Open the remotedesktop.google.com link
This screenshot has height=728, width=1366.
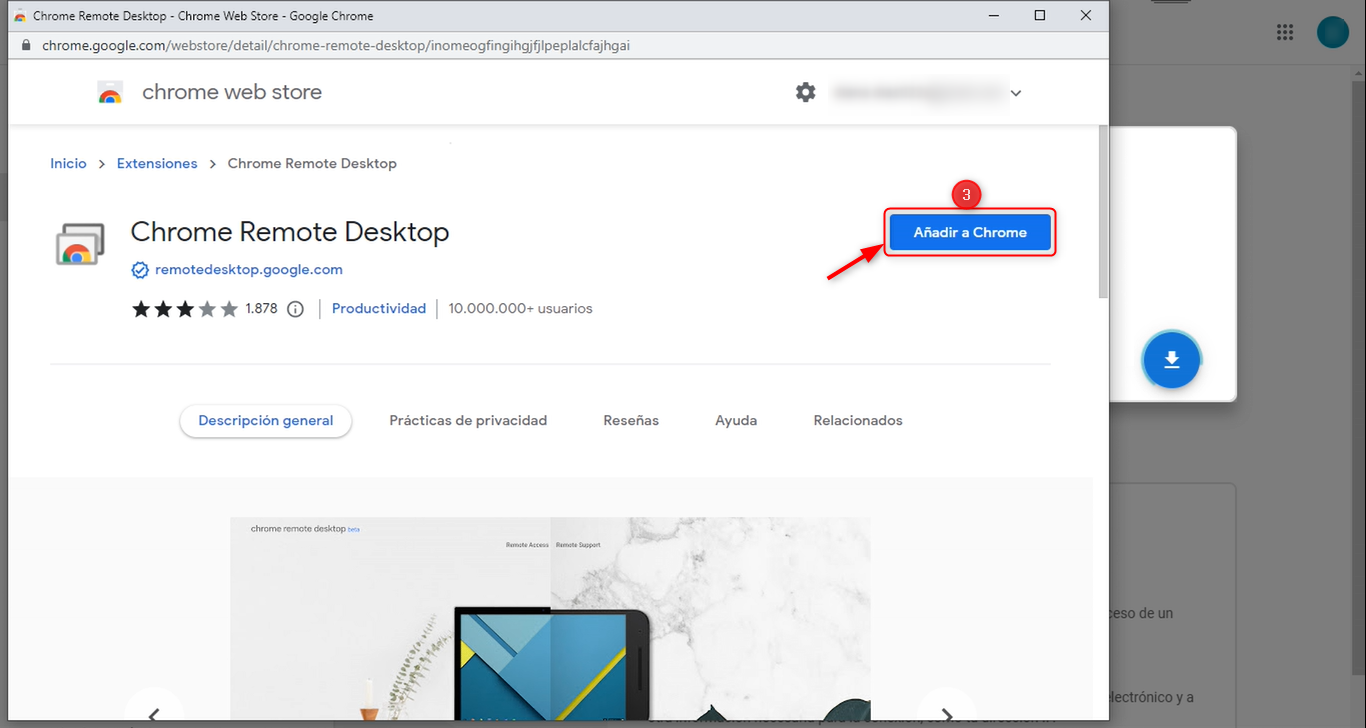click(x=249, y=270)
